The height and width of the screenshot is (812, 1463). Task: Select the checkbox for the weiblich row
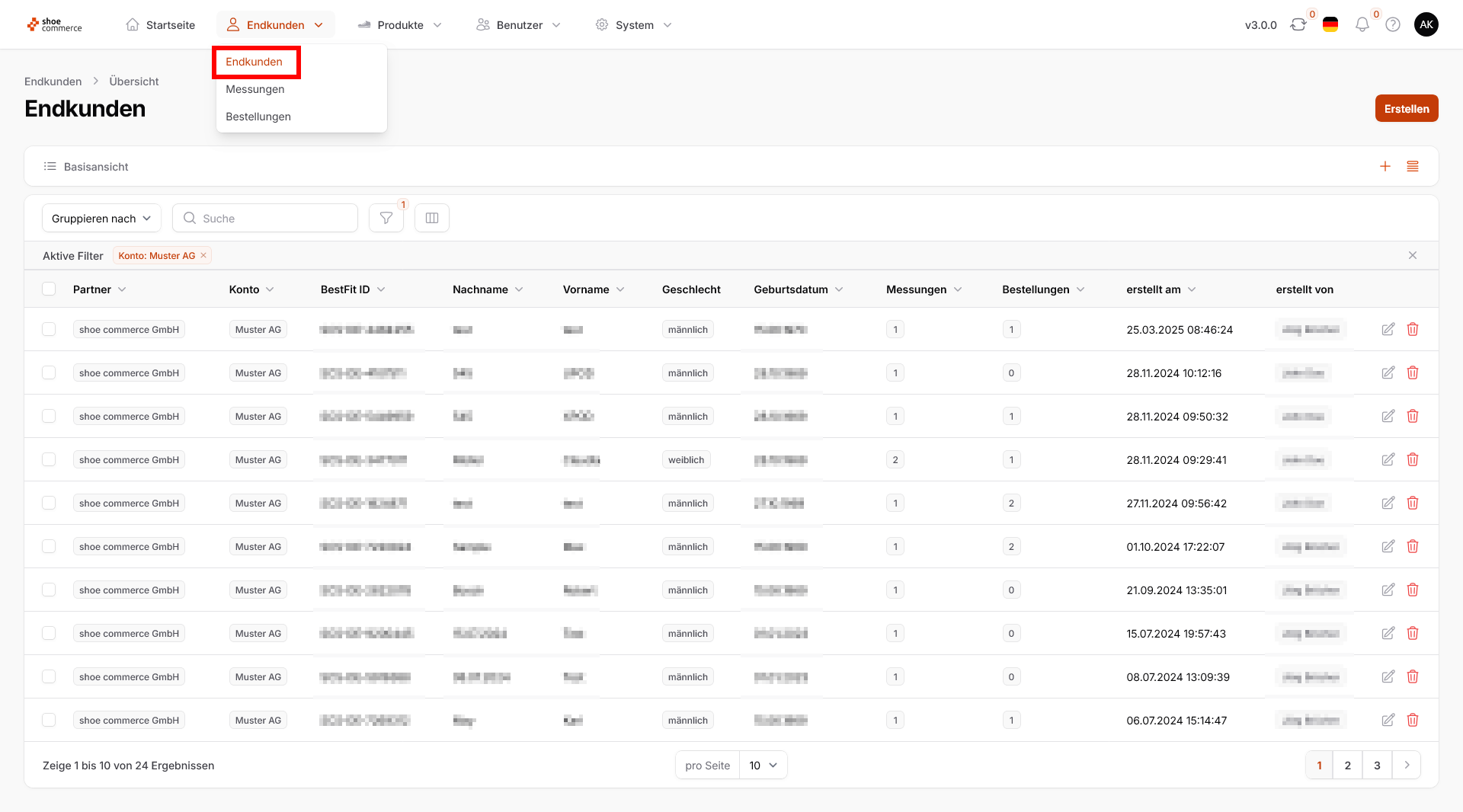click(x=49, y=460)
